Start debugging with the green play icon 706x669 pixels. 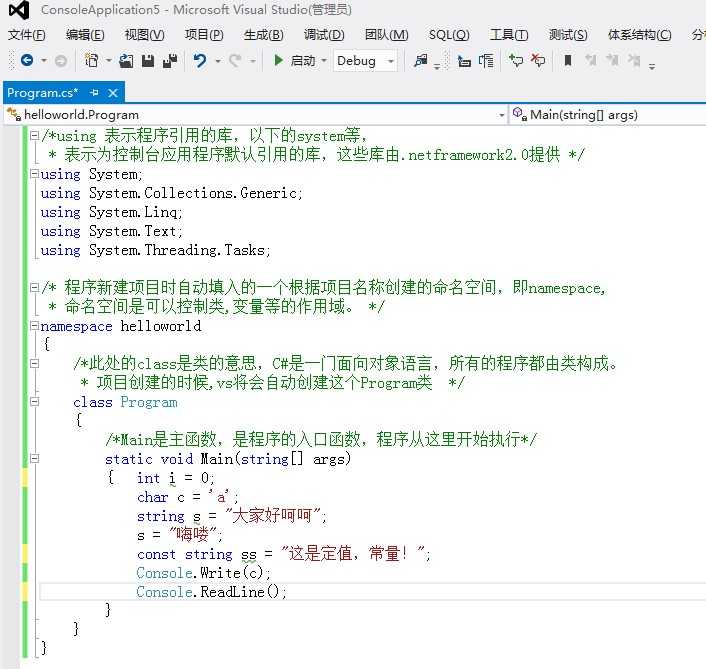(x=278, y=60)
